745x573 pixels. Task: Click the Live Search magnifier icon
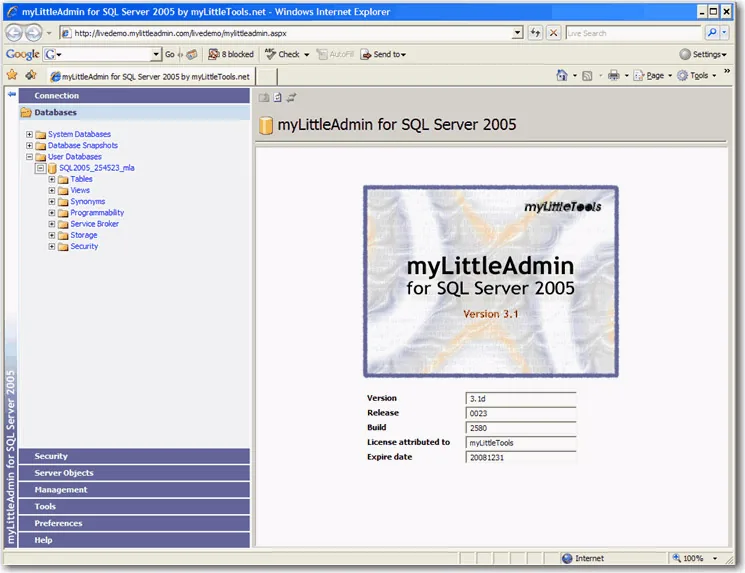tap(712, 33)
